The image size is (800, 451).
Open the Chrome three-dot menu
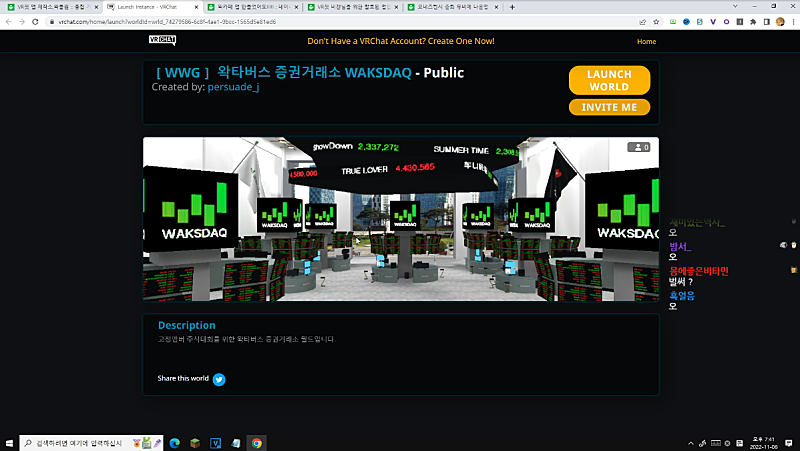[793, 22]
